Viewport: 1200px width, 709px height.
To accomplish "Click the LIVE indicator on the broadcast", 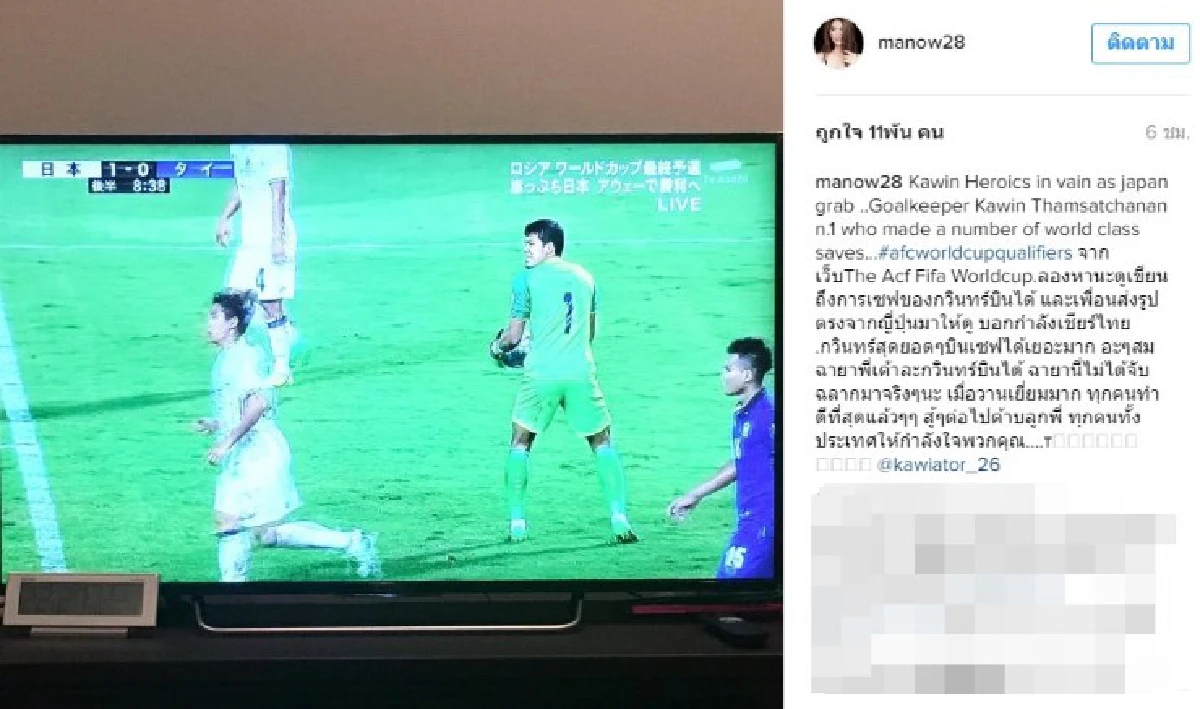I will coord(679,204).
